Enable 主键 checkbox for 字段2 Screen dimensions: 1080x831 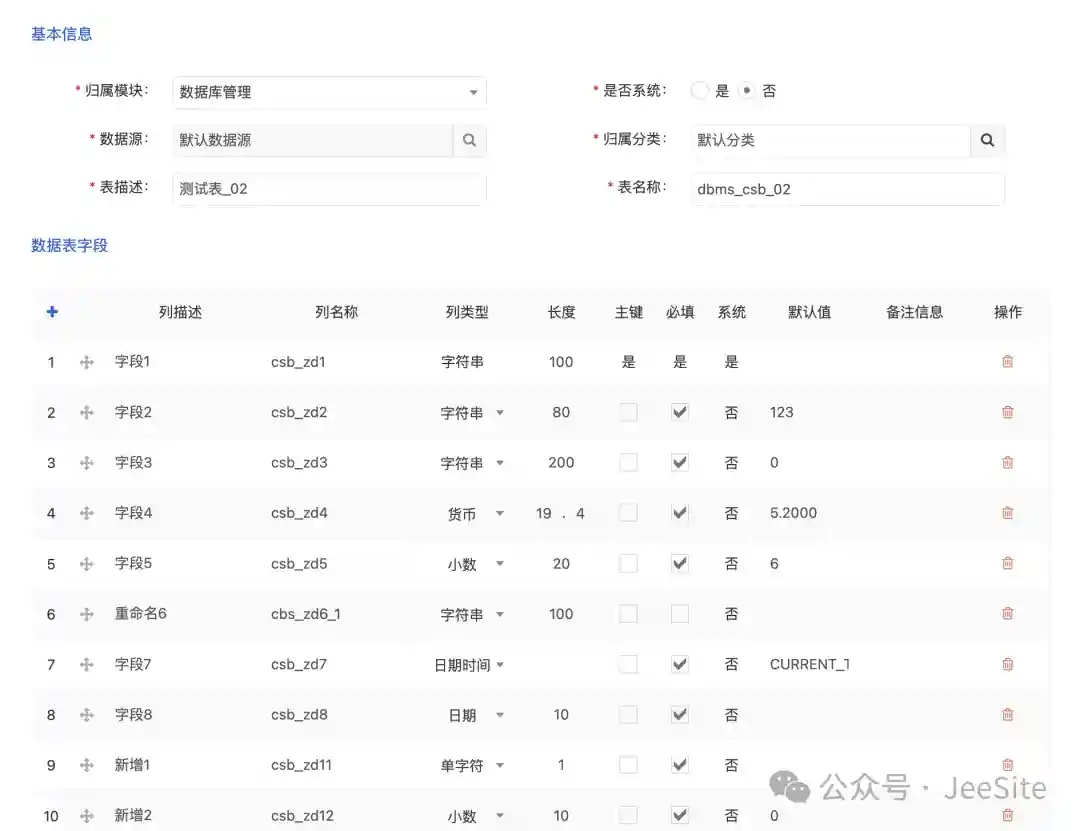pos(628,412)
